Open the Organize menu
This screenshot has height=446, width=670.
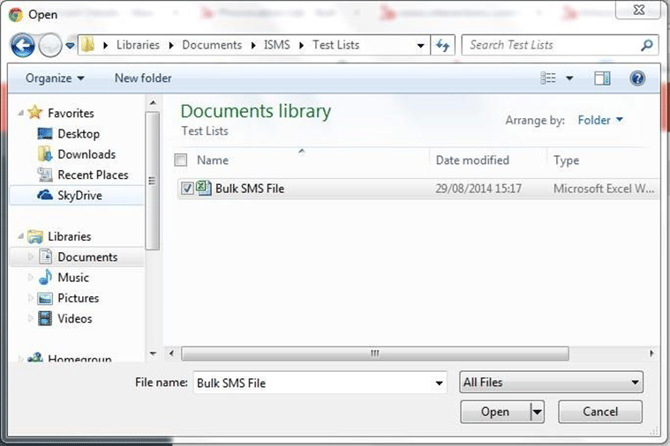56,78
